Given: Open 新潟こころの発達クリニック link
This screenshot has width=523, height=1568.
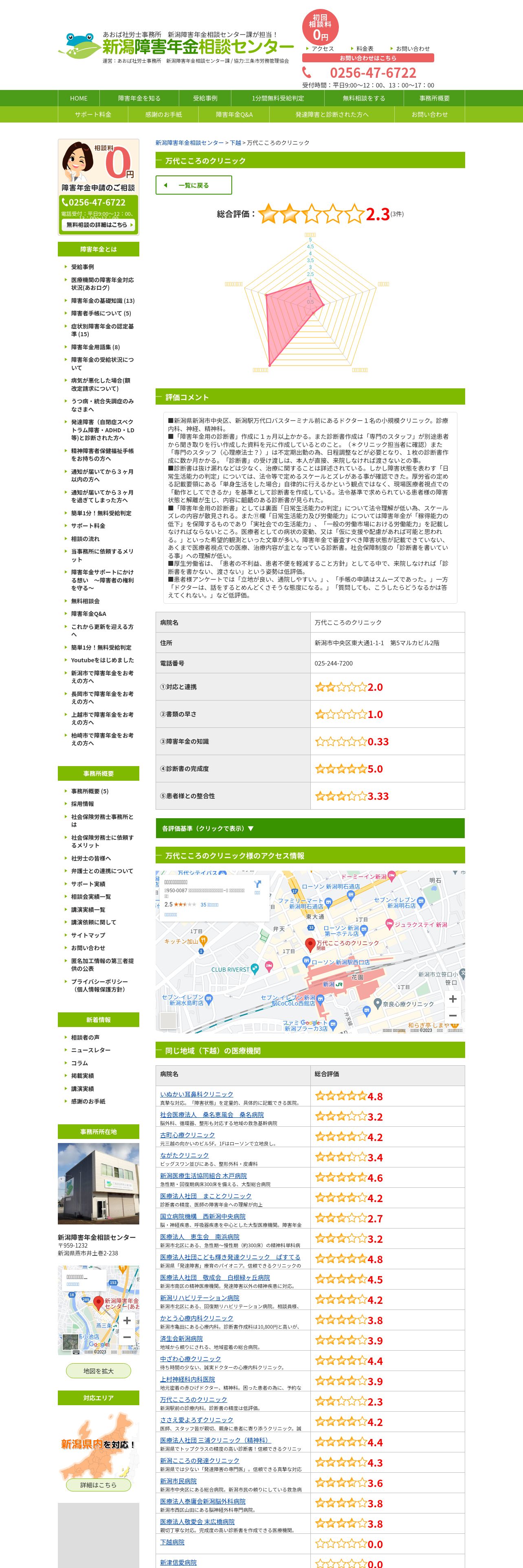Looking at the screenshot, I should pos(200,1461).
